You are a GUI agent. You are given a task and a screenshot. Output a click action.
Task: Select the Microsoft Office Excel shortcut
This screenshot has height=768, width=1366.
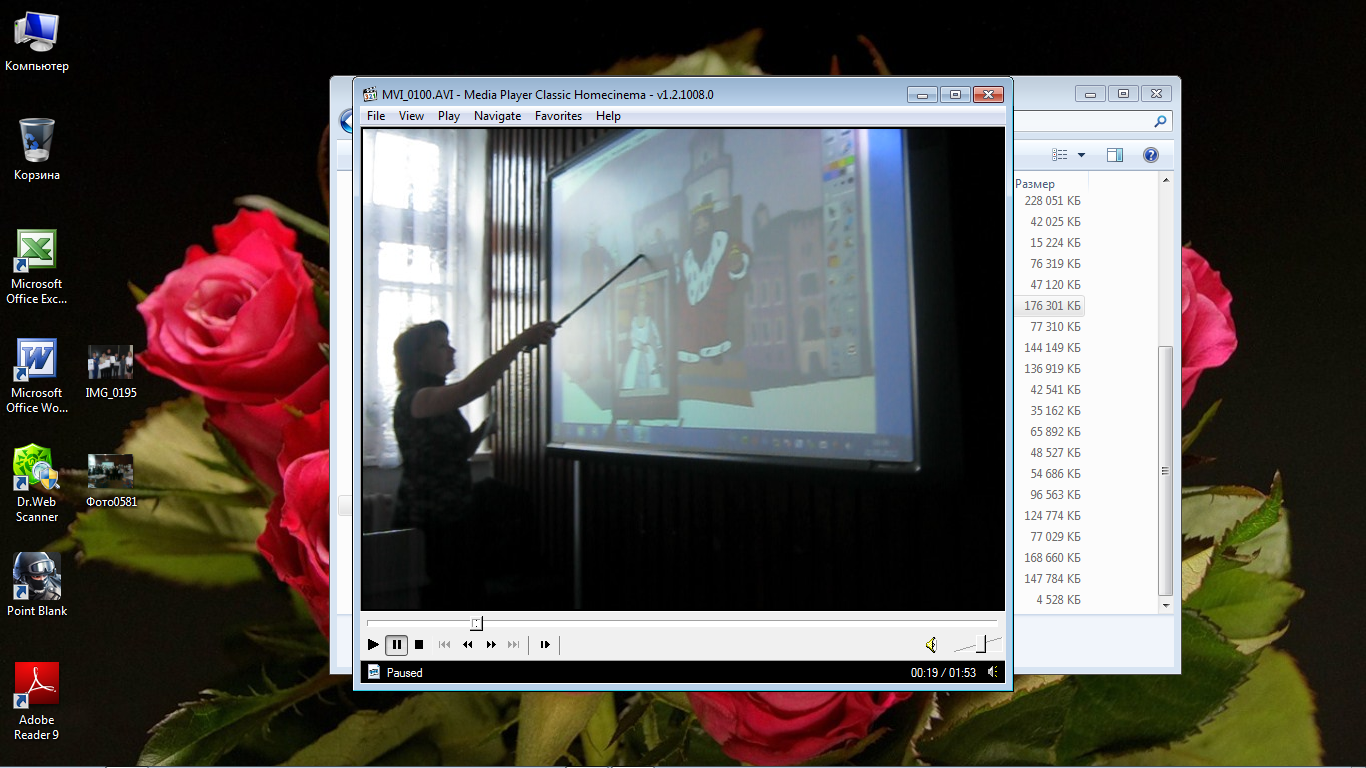pos(37,267)
